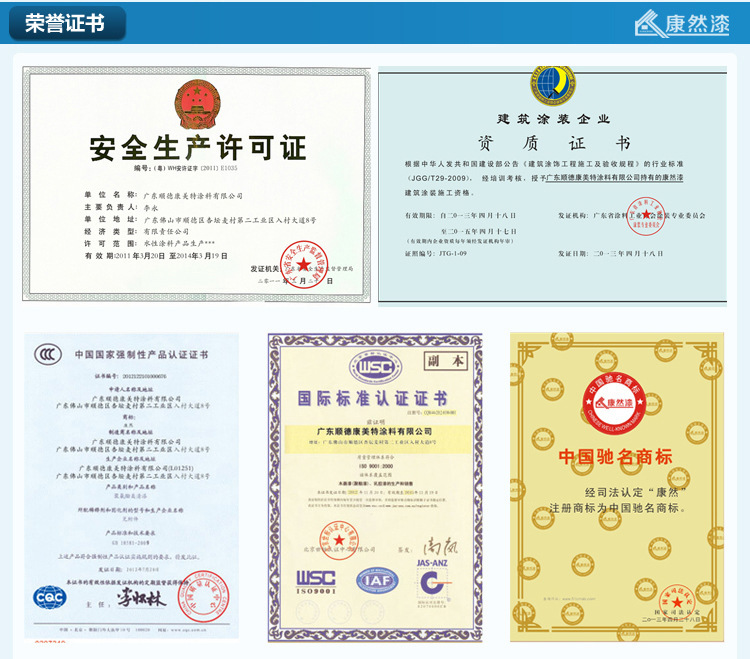Click the 中国驰名商标 red heading
The height and width of the screenshot is (659, 750).
616,456
